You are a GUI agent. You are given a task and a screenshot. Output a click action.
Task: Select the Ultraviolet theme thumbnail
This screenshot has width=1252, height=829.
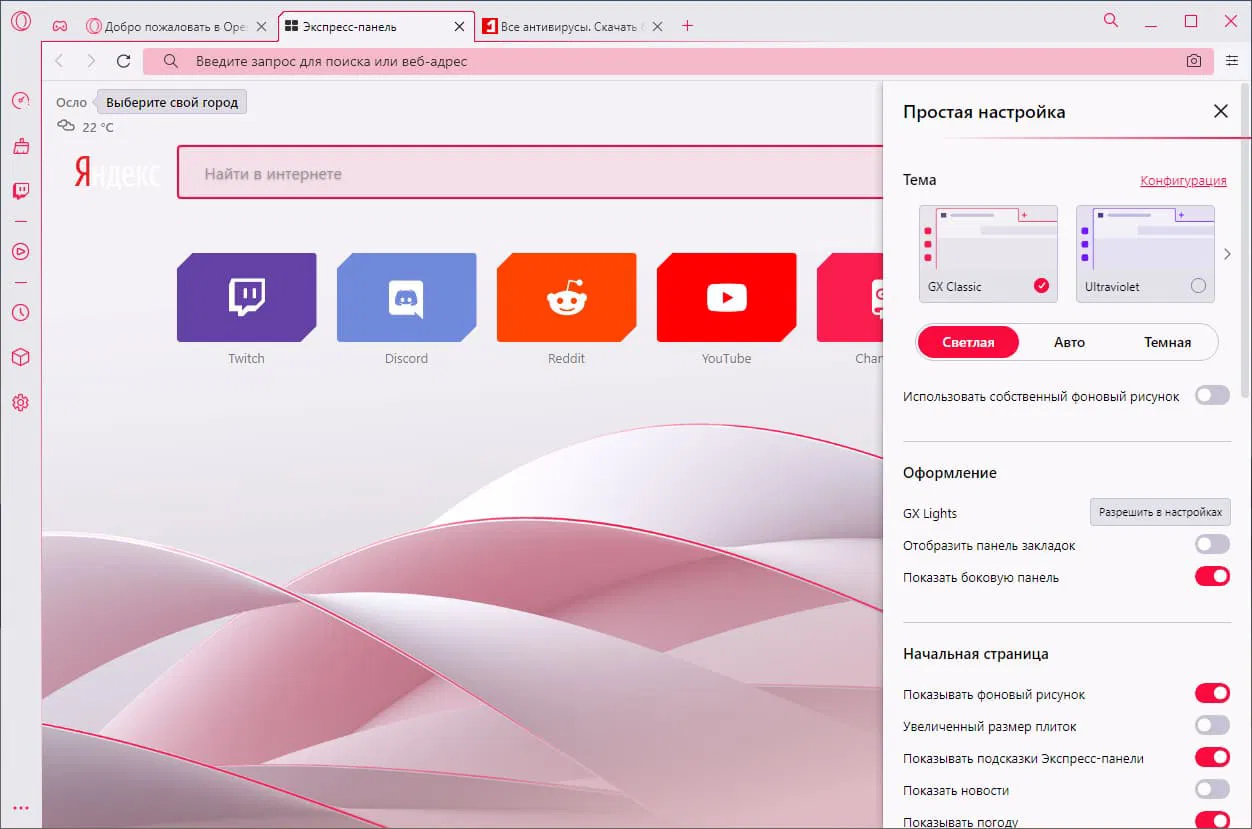click(1145, 254)
